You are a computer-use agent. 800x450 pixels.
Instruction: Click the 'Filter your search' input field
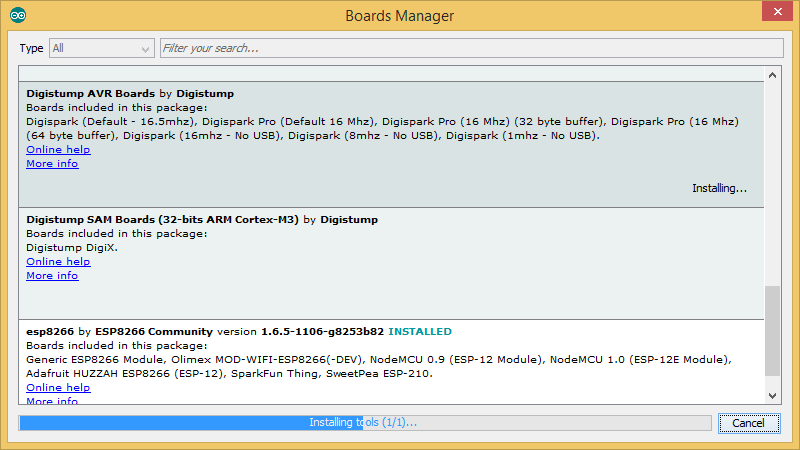pos(470,48)
